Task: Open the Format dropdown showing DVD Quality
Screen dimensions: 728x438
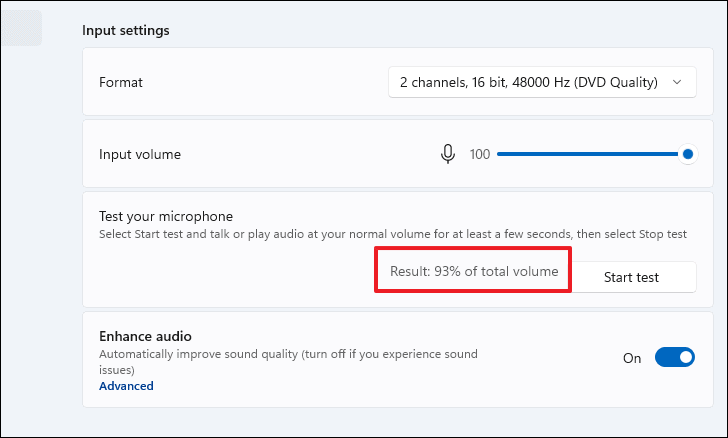Action: (x=541, y=82)
